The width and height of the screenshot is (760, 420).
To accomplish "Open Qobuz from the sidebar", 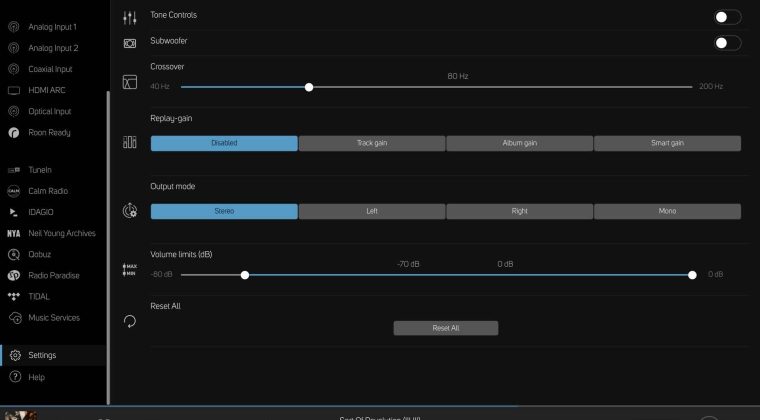I will [40, 255].
